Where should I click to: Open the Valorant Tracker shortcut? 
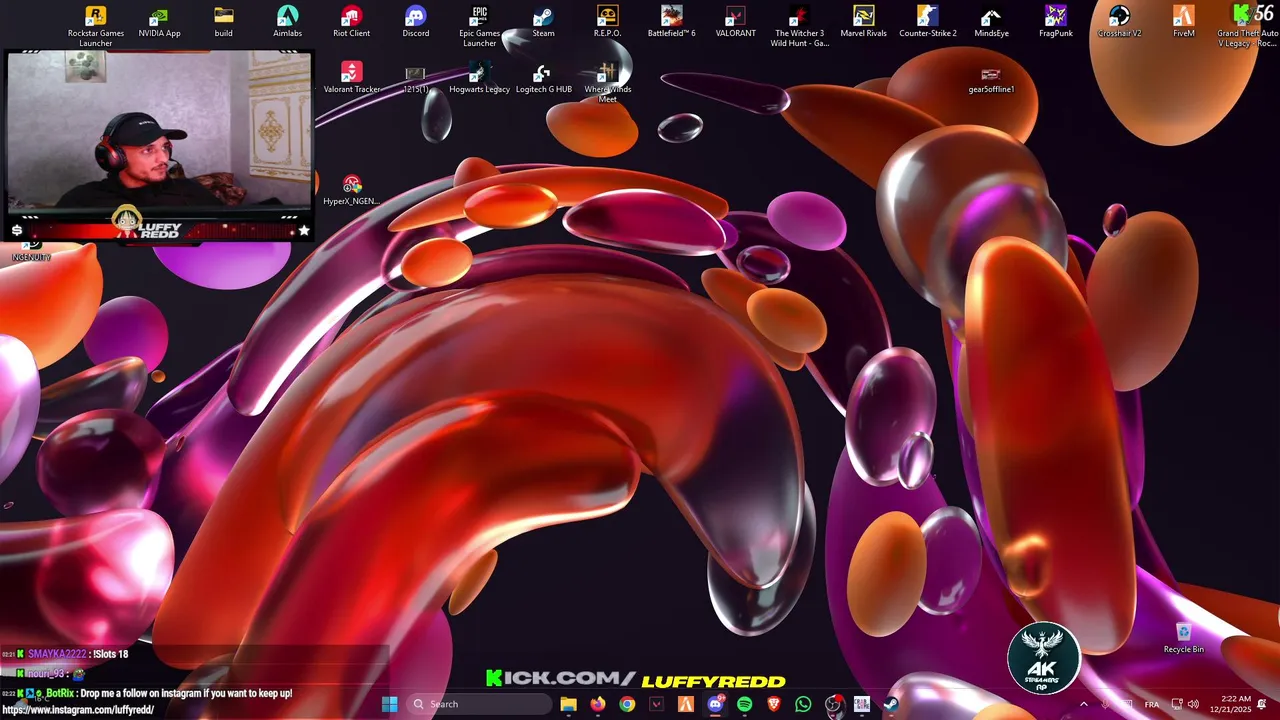351,78
